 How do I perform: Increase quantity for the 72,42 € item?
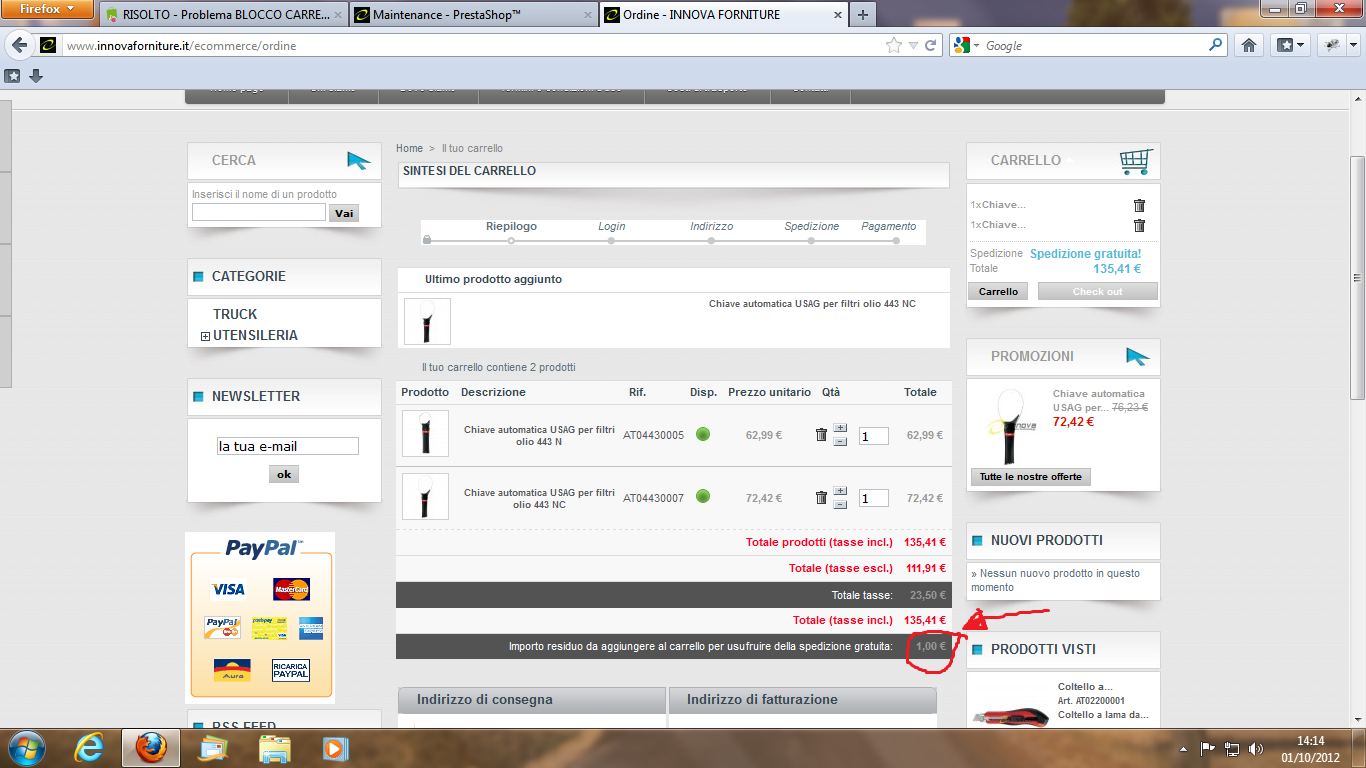click(x=840, y=492)
